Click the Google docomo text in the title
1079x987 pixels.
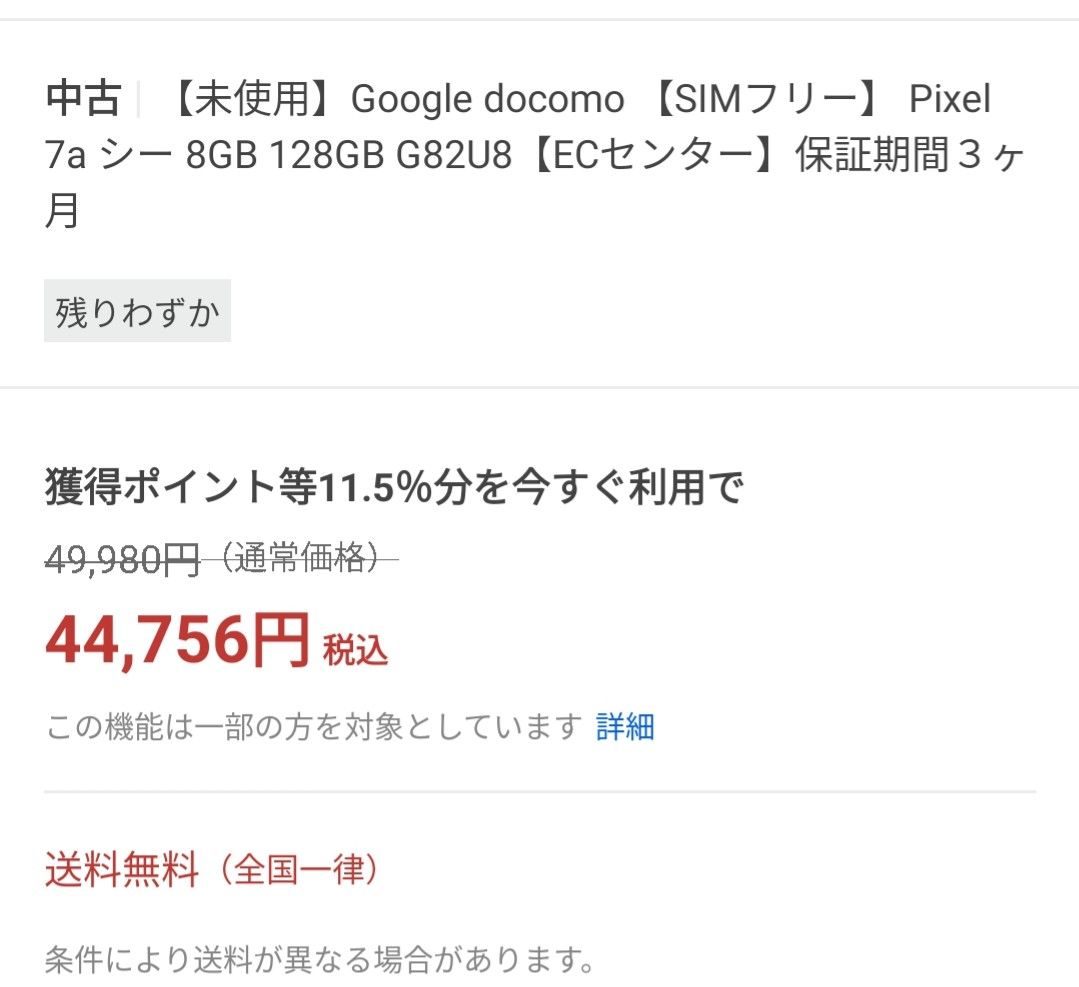tap(487, 99)
